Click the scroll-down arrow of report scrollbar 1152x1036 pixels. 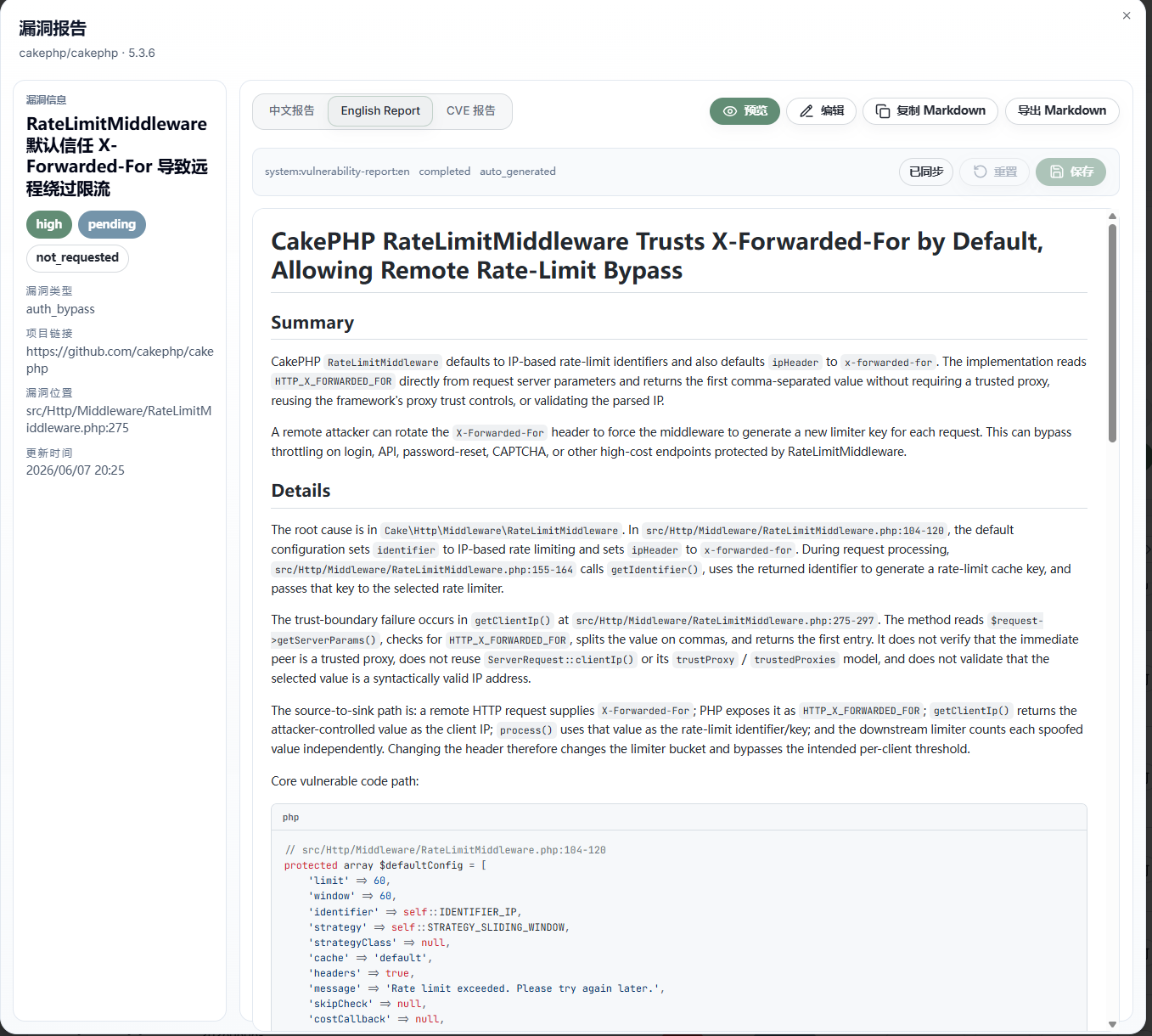click(1112, 1025)
